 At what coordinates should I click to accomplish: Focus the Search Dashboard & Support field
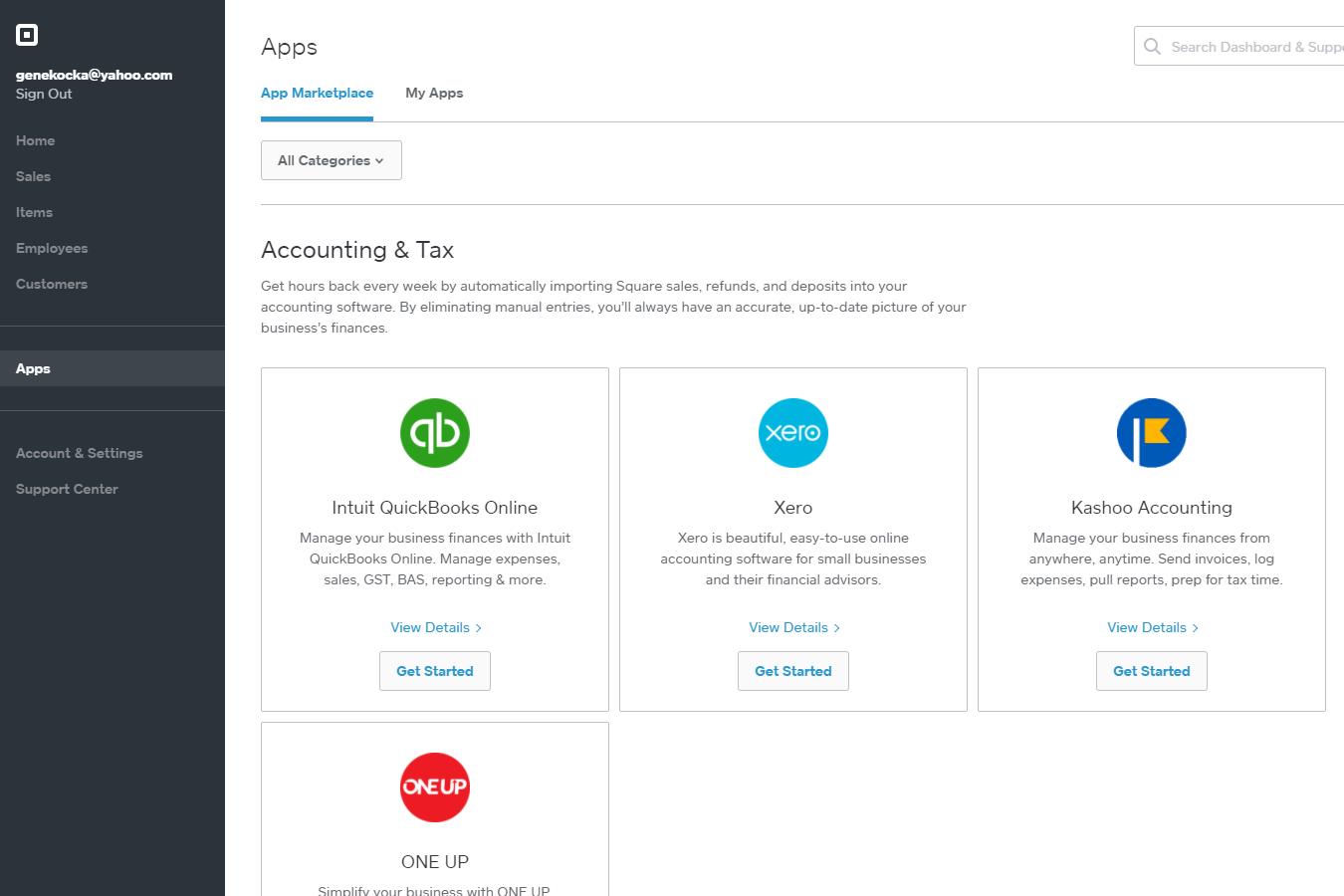click(x=1254, y=47)
